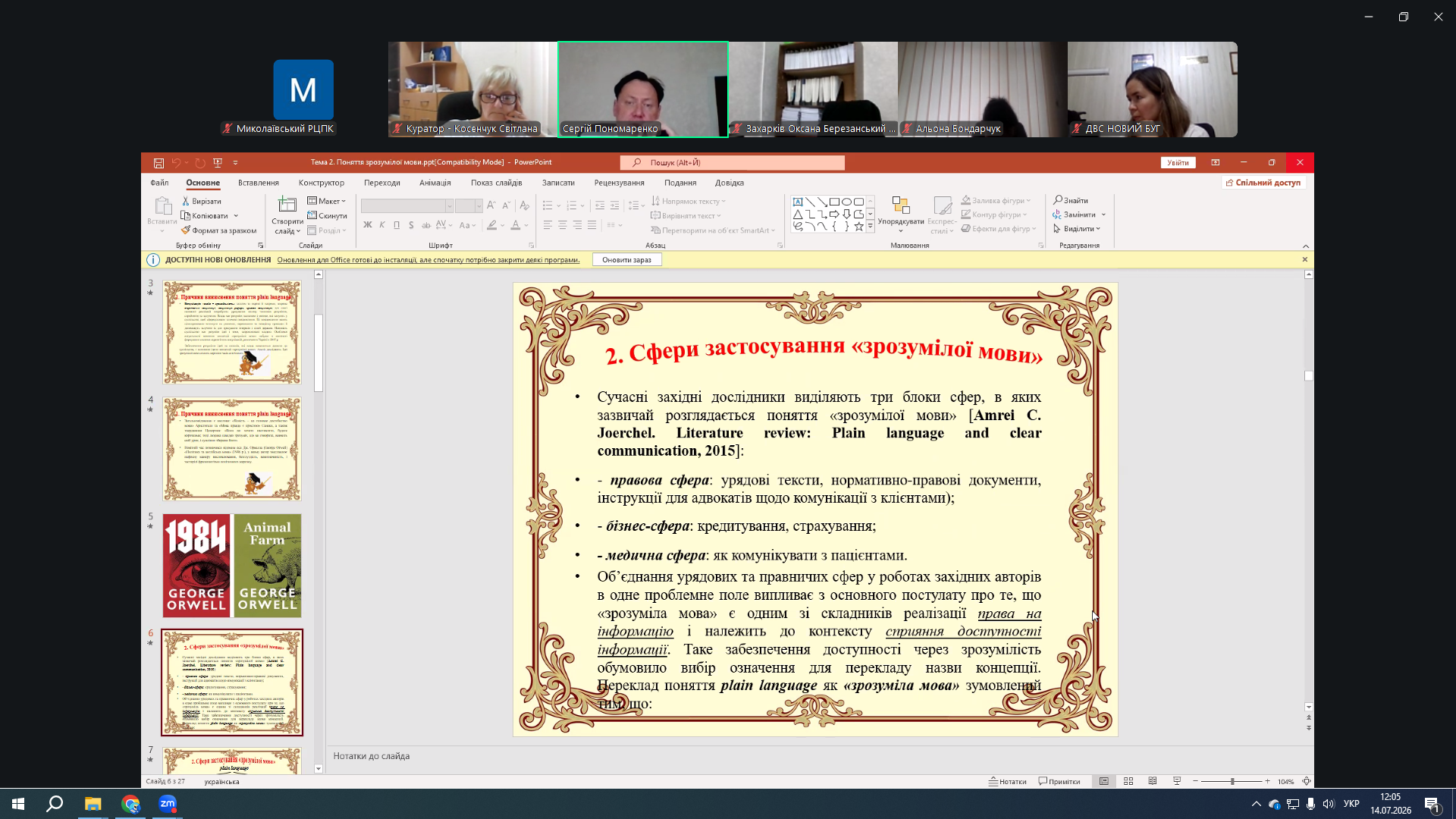The height and width of the screenshot is (819, 1456).
Task: Open the Select (Виділити) dropdown
Action: (1077, 229)
